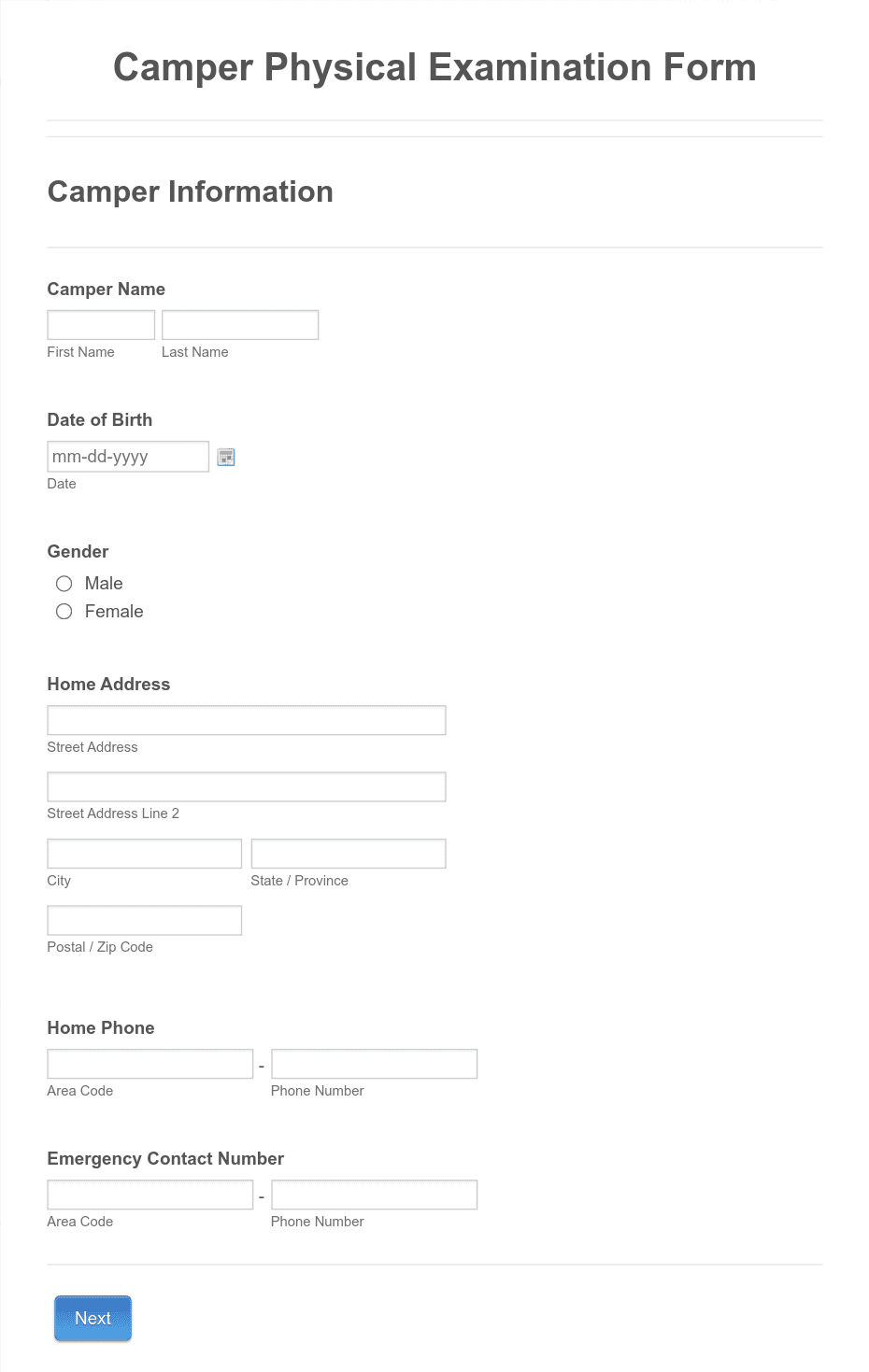Click the Street Address Line 2 field
869x1372 pixels.
tap(246, 786)
